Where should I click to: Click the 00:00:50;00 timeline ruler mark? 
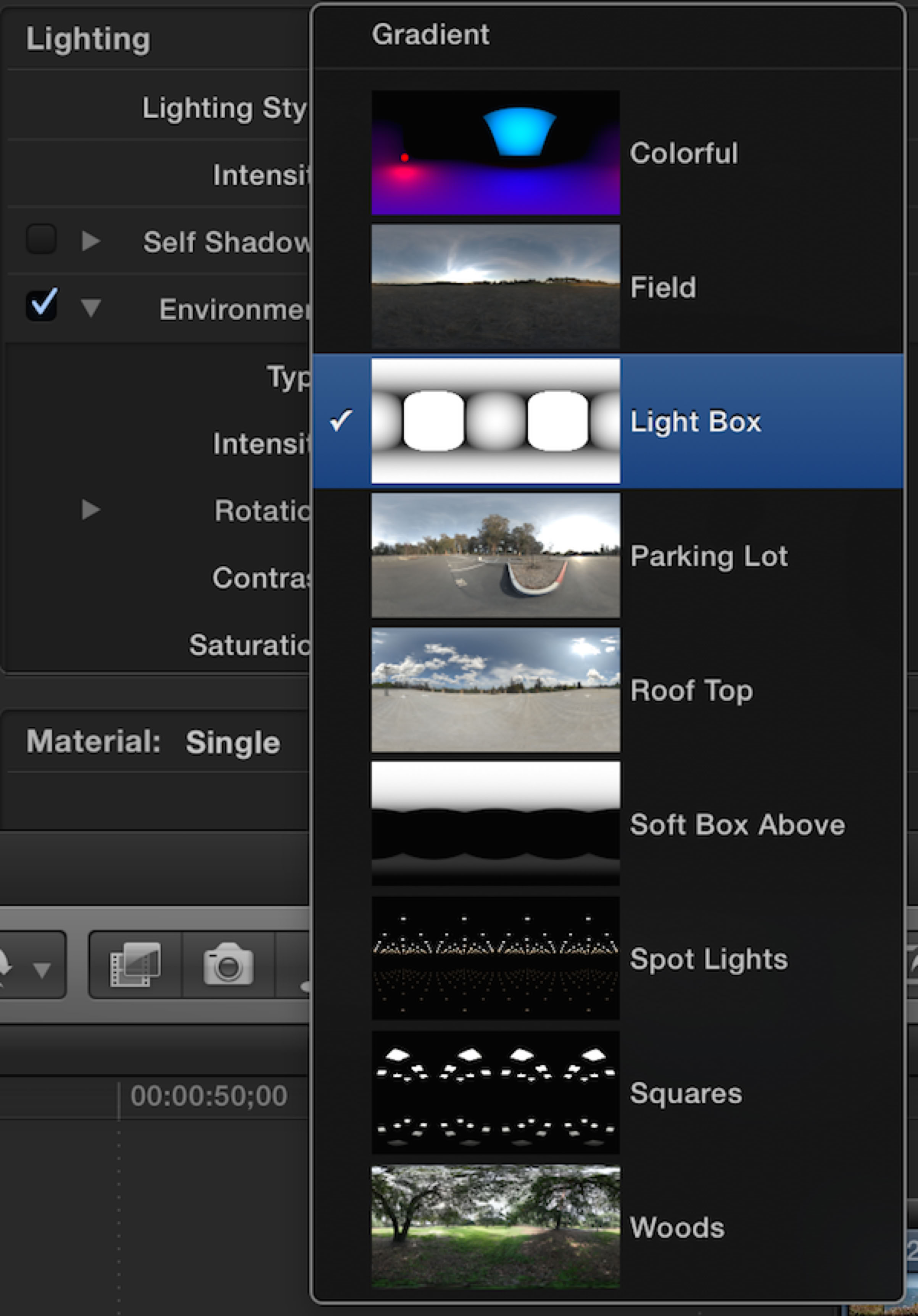[209, 1096]
